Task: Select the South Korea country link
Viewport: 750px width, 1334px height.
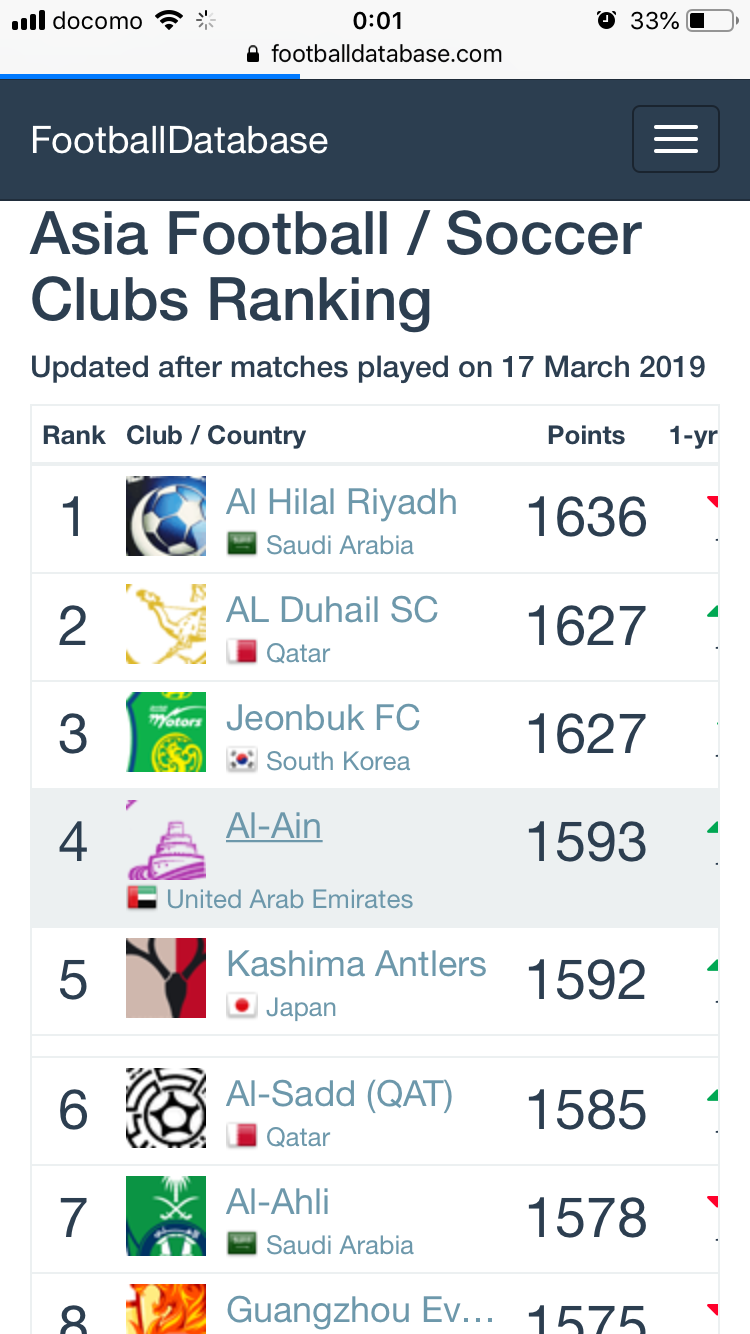Action: (338, 761)
